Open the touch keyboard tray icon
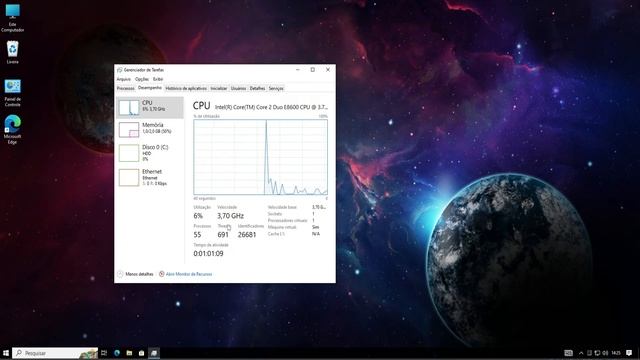Image resolution: width=640 pixels, height=360 pixels. pyautogui.click(x=569, y=353)
